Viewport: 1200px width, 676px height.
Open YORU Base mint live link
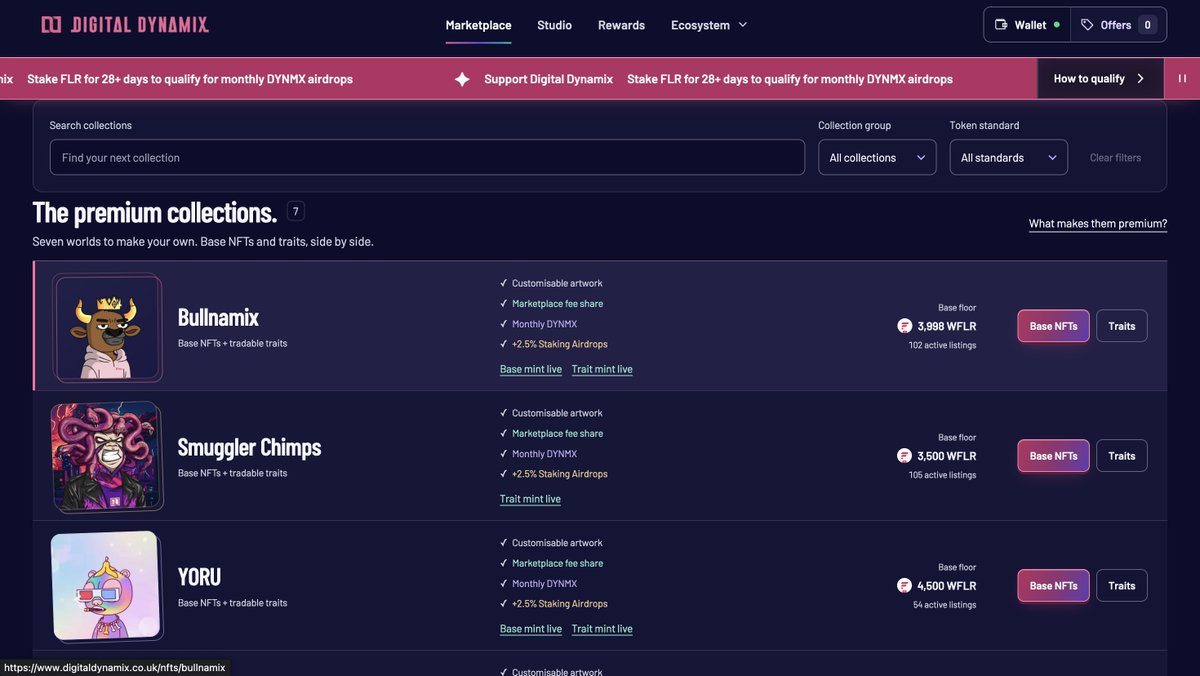click(x=531, y=629)
